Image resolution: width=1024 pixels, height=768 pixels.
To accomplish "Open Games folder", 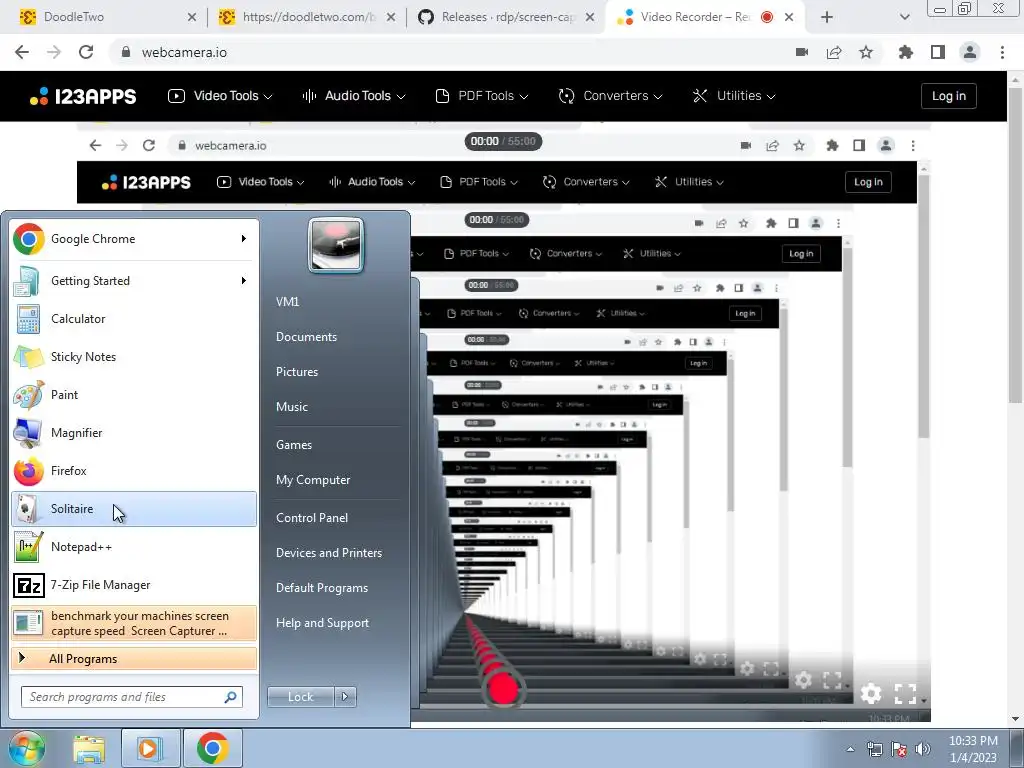I will point(294,445).
